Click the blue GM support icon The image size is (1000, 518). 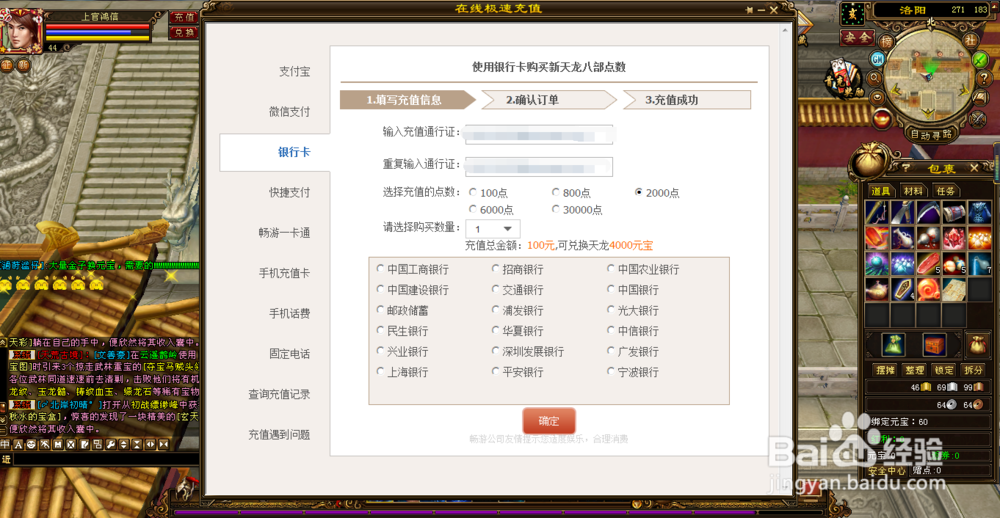(878, 59)
